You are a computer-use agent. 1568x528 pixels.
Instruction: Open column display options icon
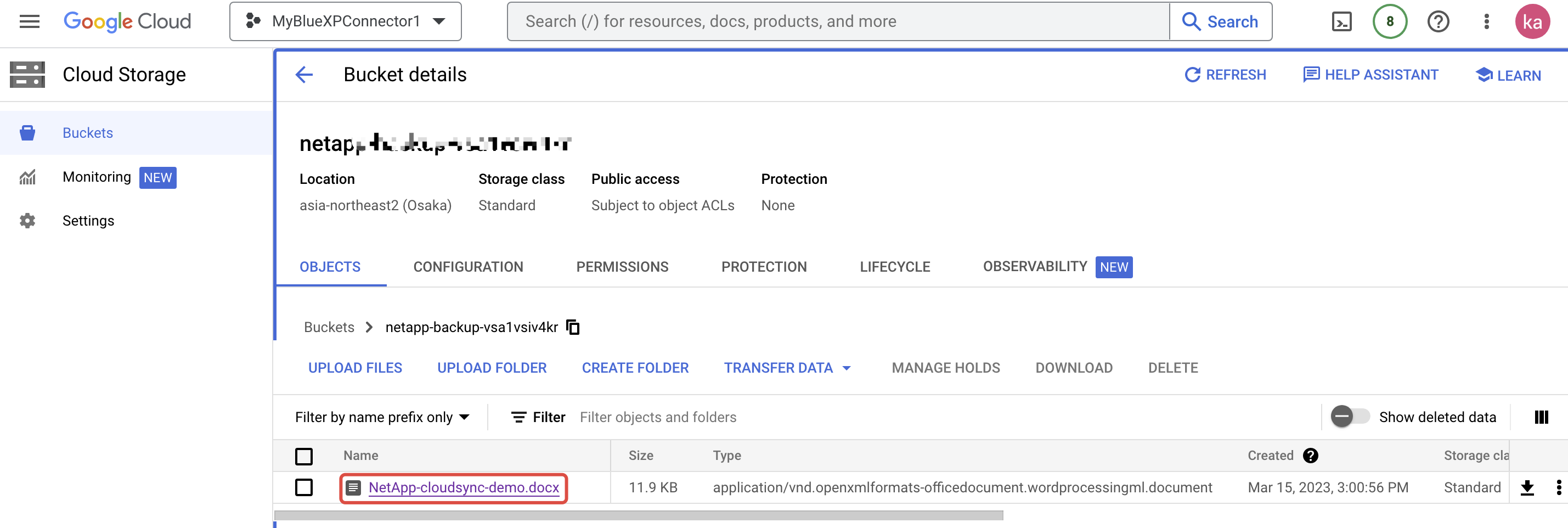pyautogui.click(x=1541, y=417)
